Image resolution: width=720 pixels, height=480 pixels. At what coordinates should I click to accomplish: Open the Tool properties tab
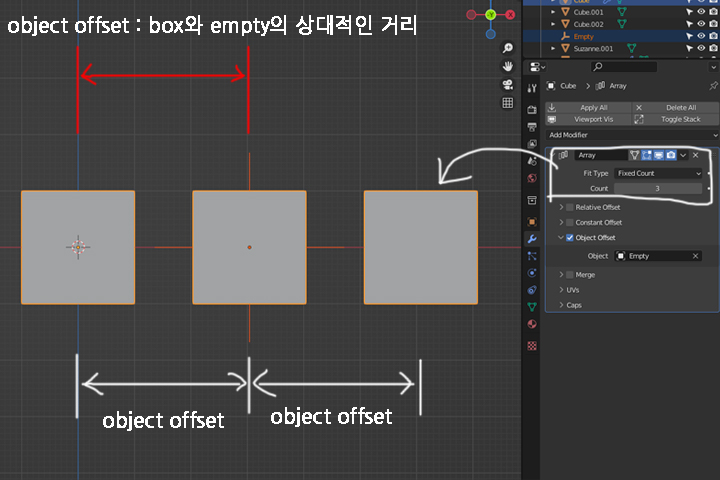[532, 88]
